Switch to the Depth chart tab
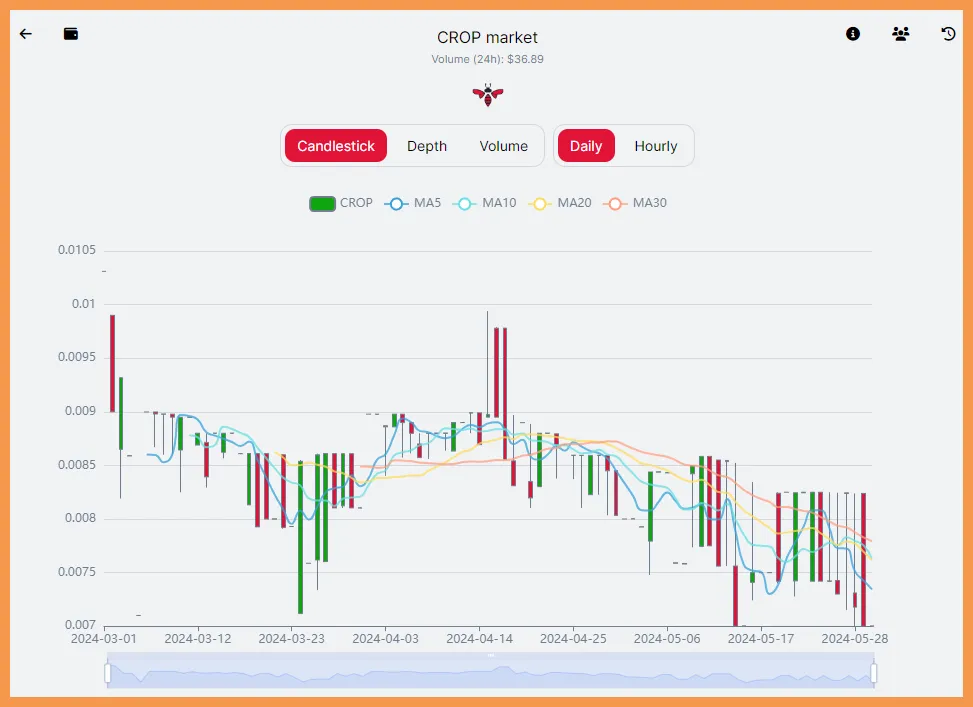The image size is (973, 707). 427,146
